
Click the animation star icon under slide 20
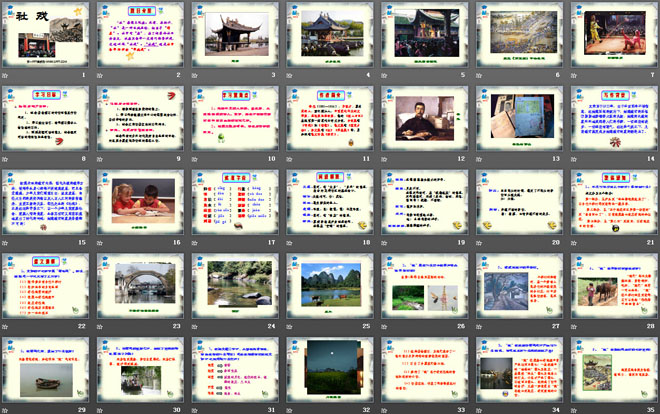click(479, 243)
